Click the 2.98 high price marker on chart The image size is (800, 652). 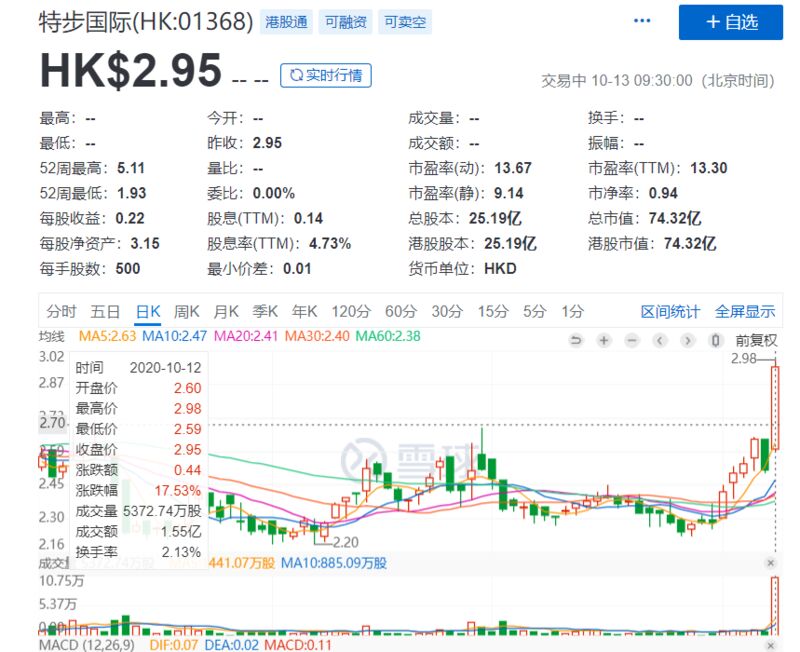[744, 358]
